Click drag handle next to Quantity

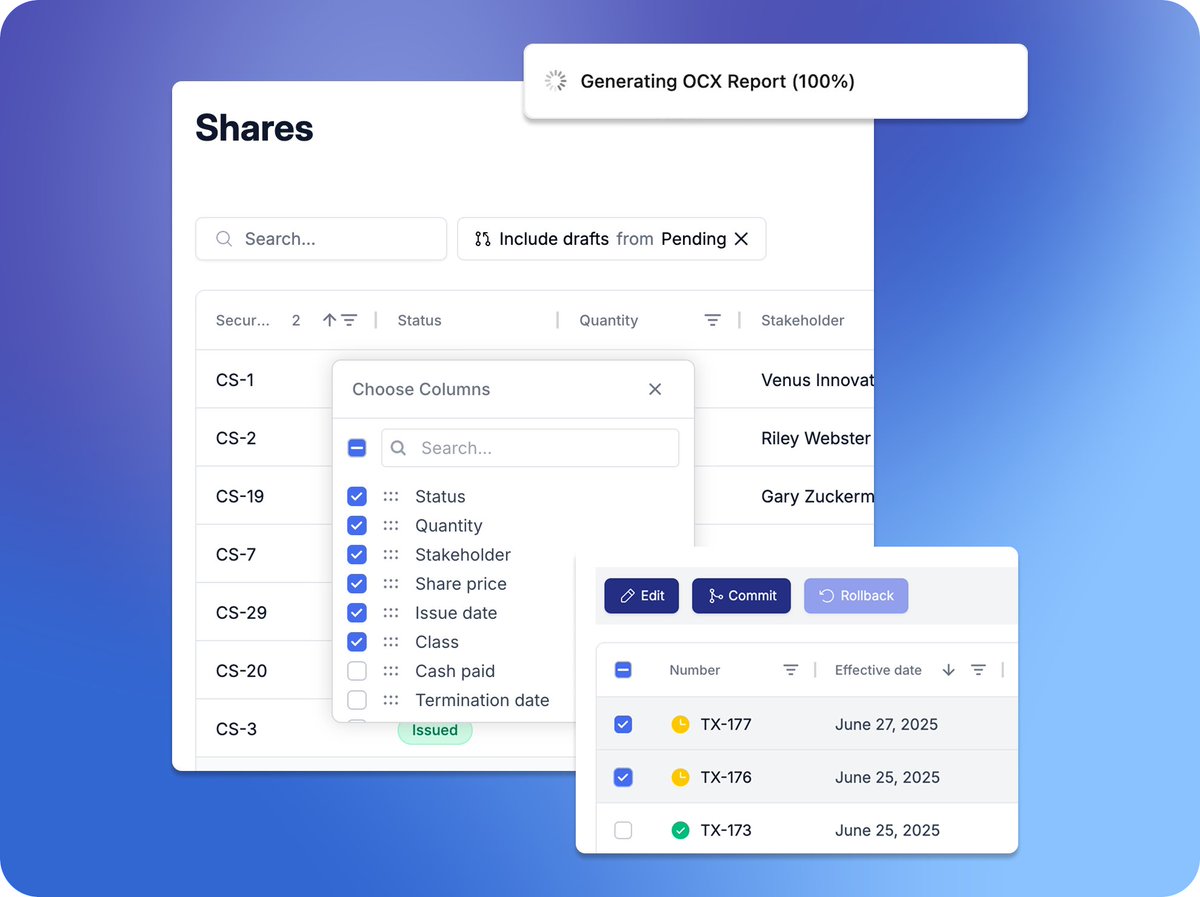(391, 526)
